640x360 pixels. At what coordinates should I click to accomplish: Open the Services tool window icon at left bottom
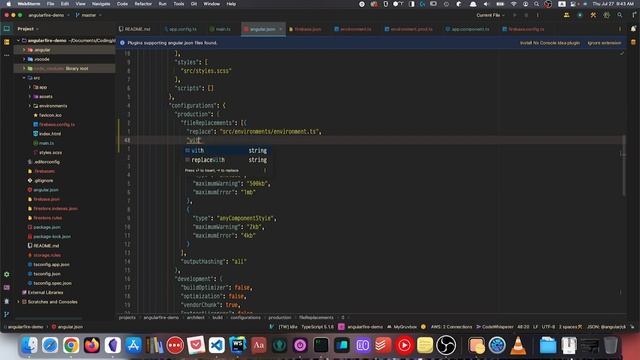click(7, 274)
